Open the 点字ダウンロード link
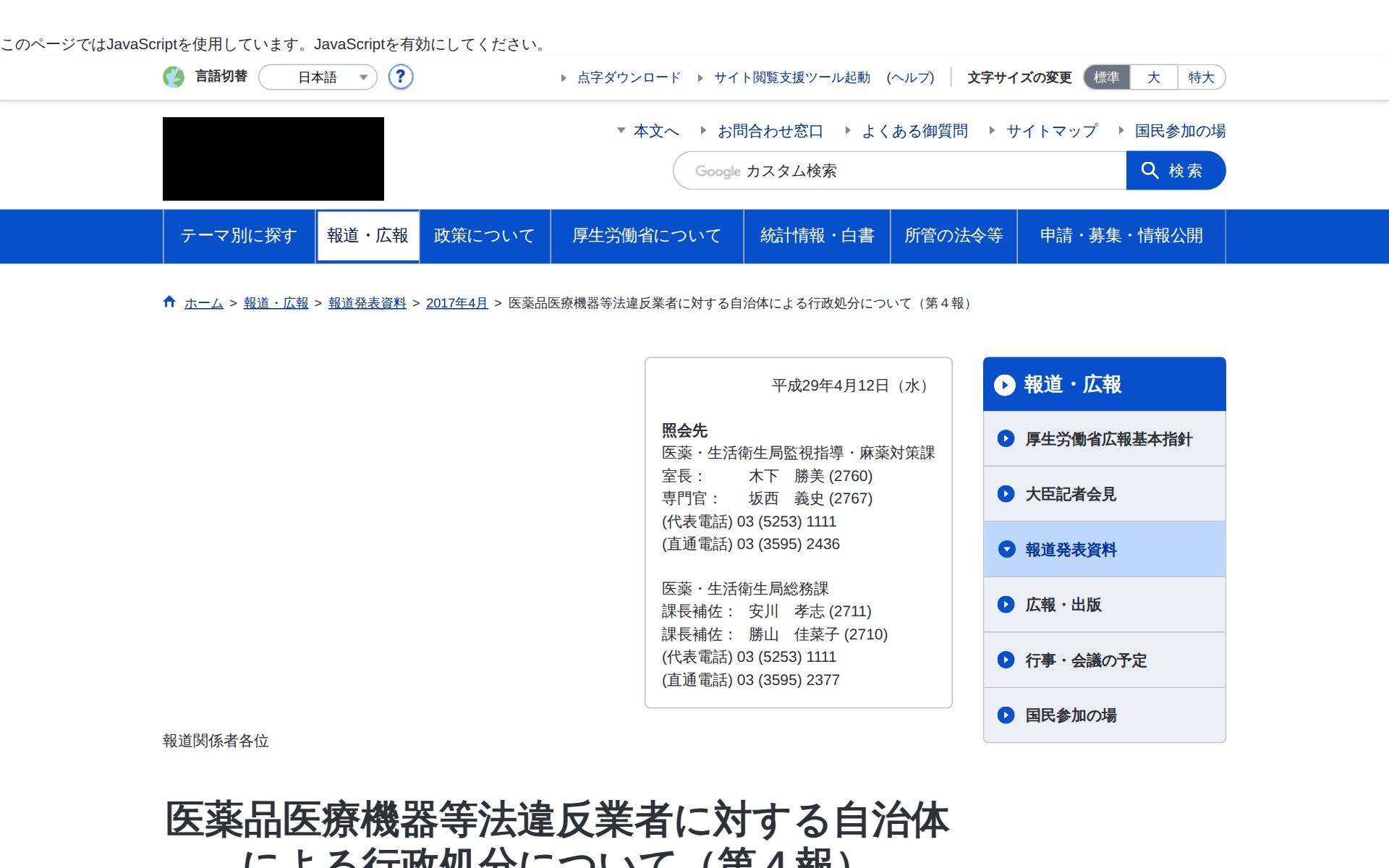The height and width of the screenshot is (868, 1389). [x=628, y=77]
